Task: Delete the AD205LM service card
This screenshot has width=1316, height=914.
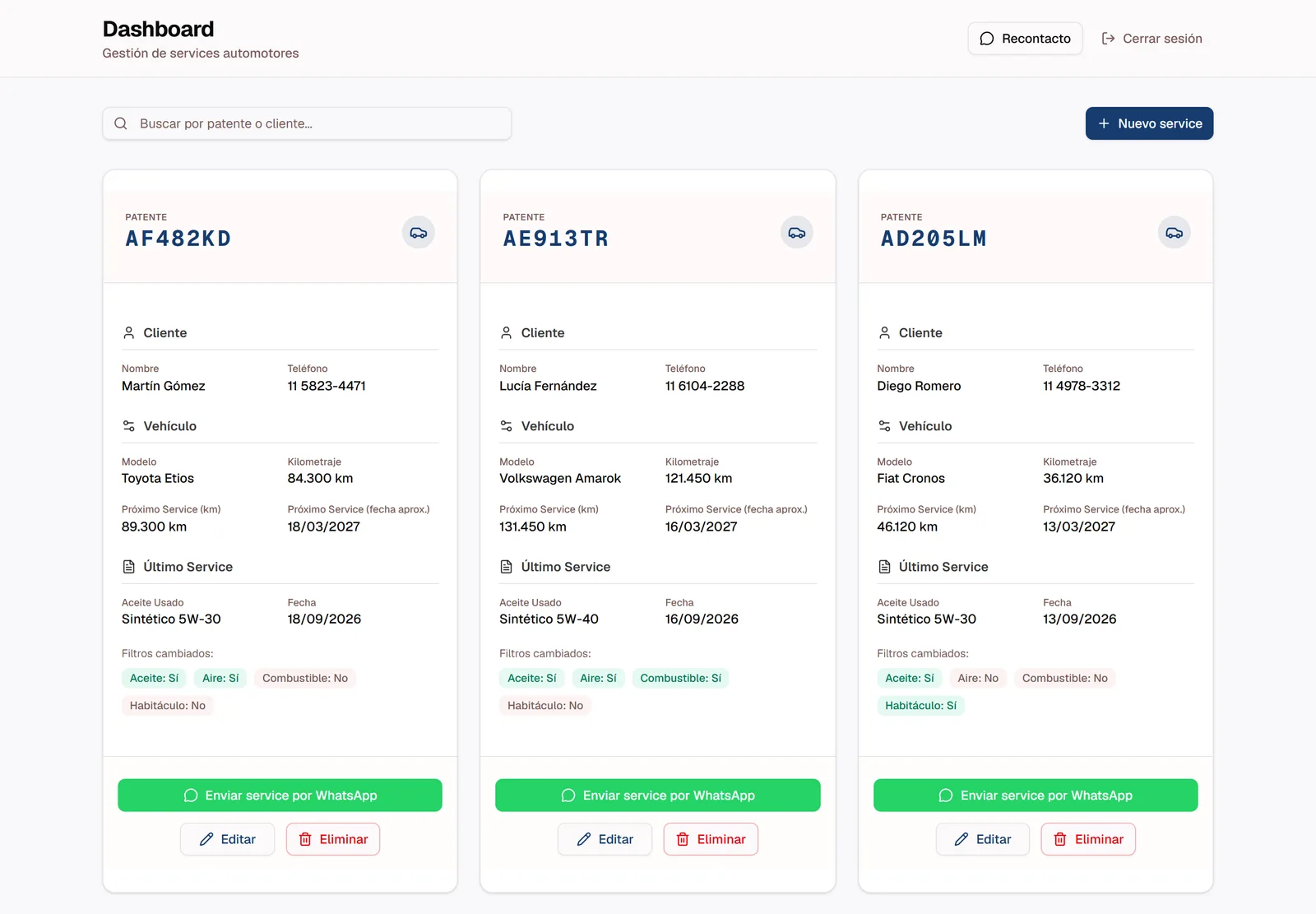Action: 1088,839
